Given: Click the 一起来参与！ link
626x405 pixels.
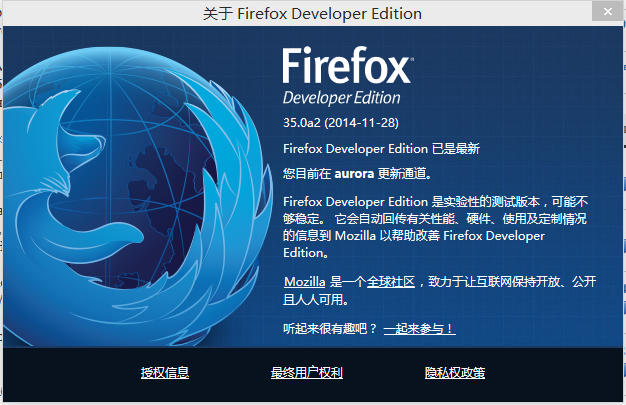Looking at the screenshot, I should 419,329.
